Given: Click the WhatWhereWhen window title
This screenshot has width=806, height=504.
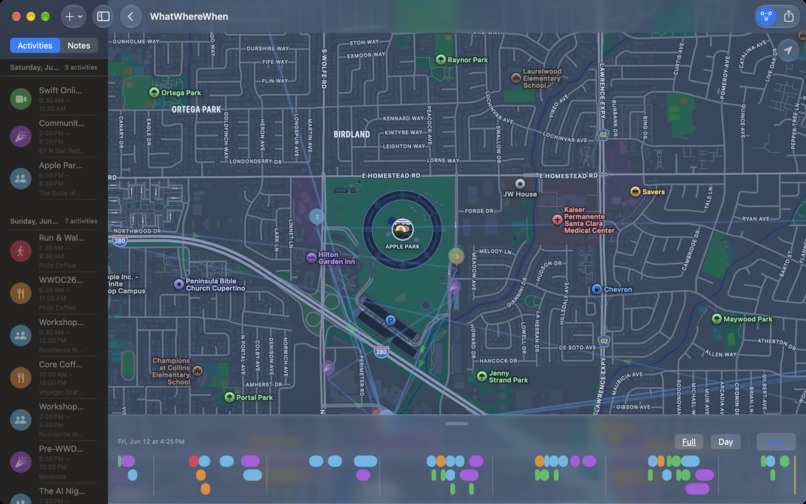Looking at the screenshot, I should click(x=189, y=16).
